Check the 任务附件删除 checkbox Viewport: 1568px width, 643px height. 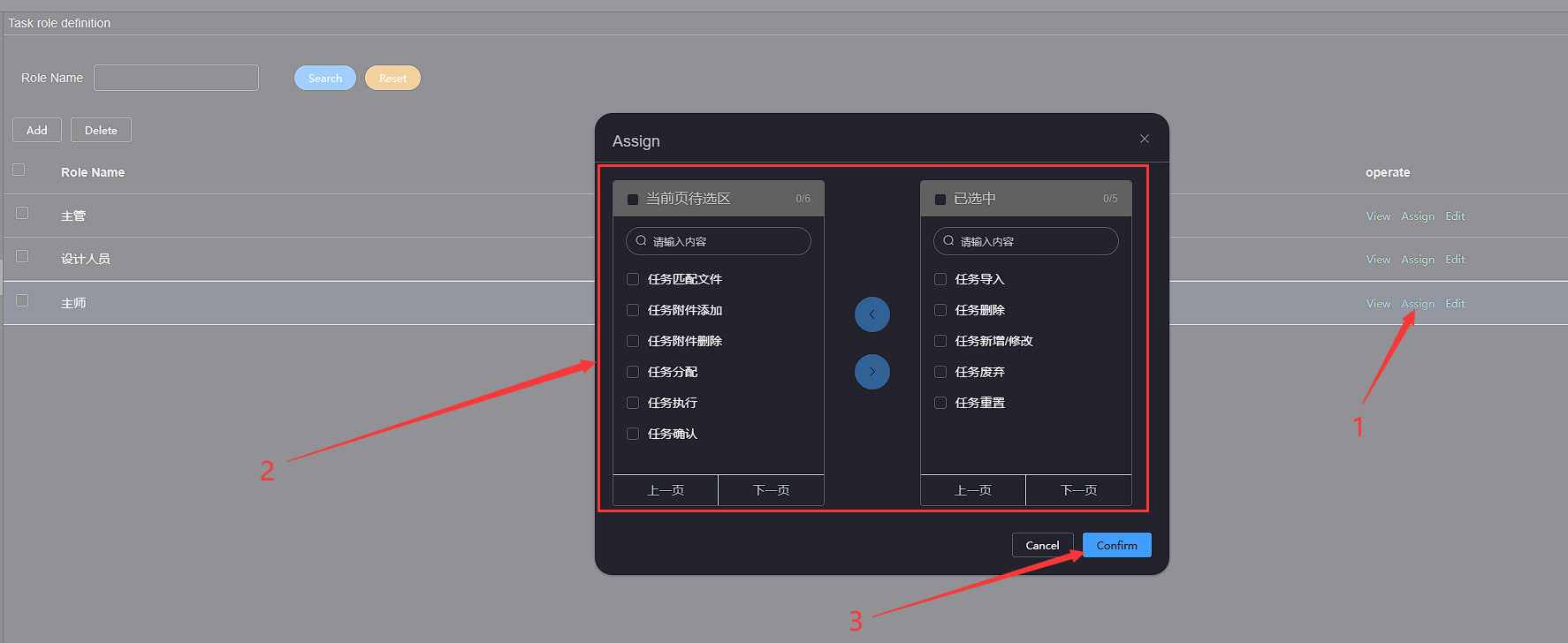633,341
